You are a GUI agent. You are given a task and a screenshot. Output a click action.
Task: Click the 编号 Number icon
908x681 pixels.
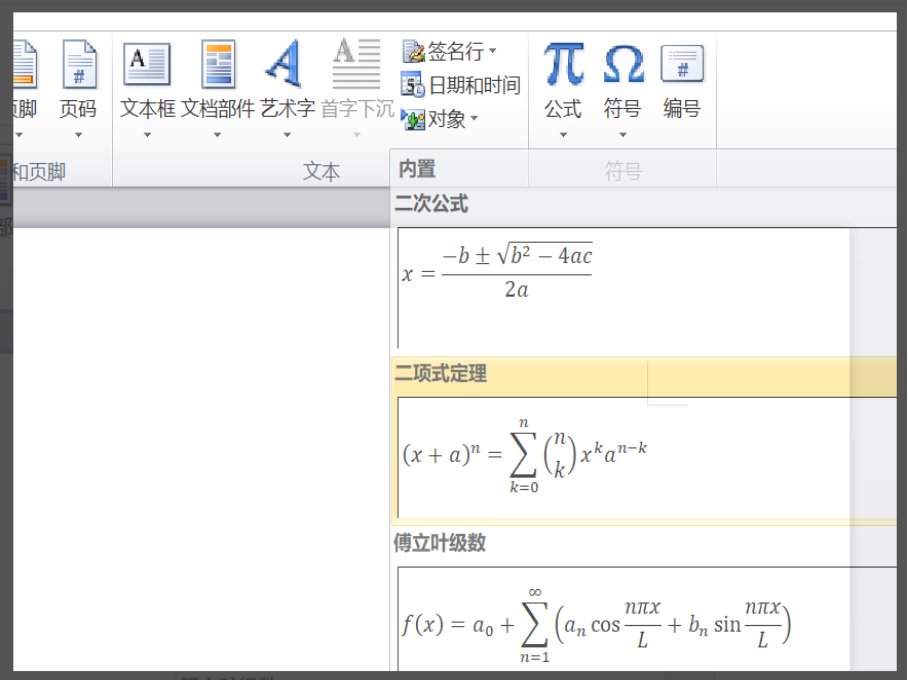pyautogui.click(x=681, y=66)
